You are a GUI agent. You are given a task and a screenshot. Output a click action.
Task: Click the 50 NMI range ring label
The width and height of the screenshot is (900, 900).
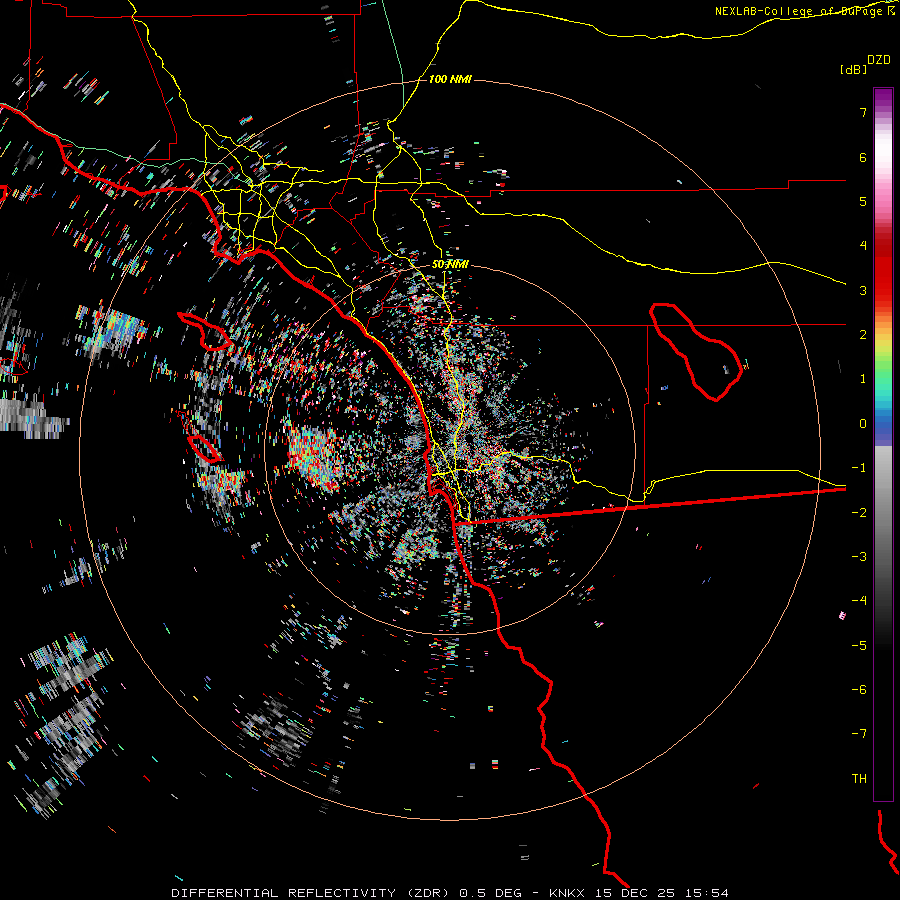coord(450,265)
